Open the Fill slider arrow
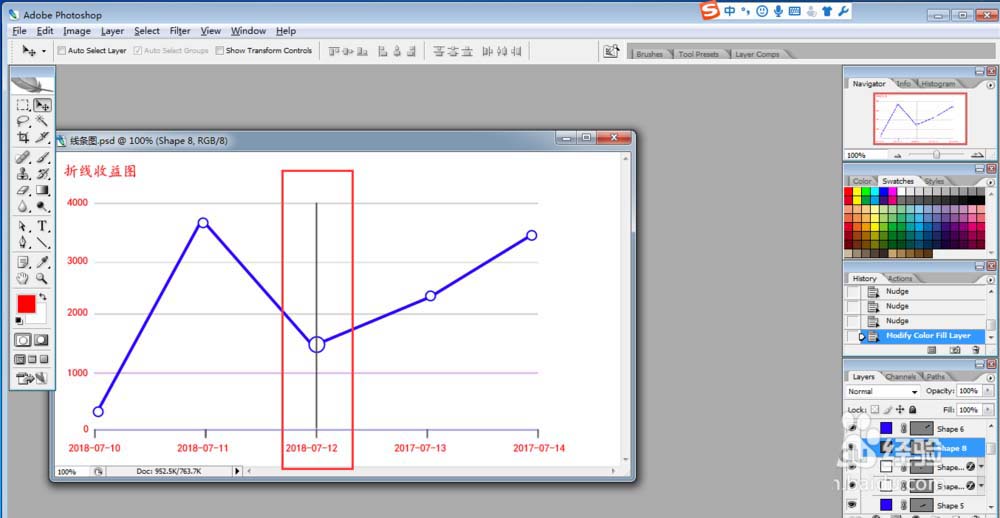The width and height of the screenshot is (1000, 518). (989, 410)
